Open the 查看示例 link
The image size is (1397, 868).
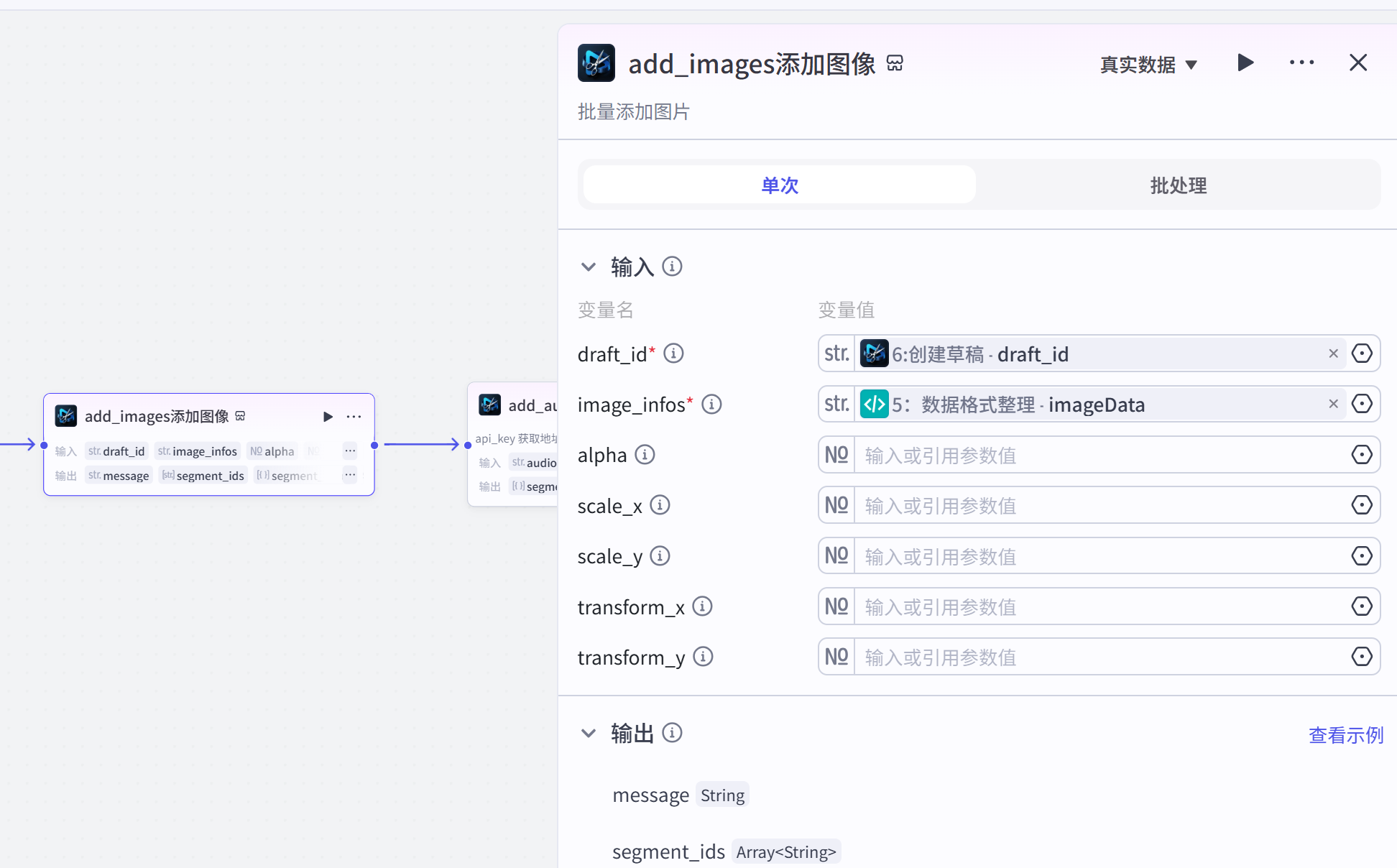1345,735
